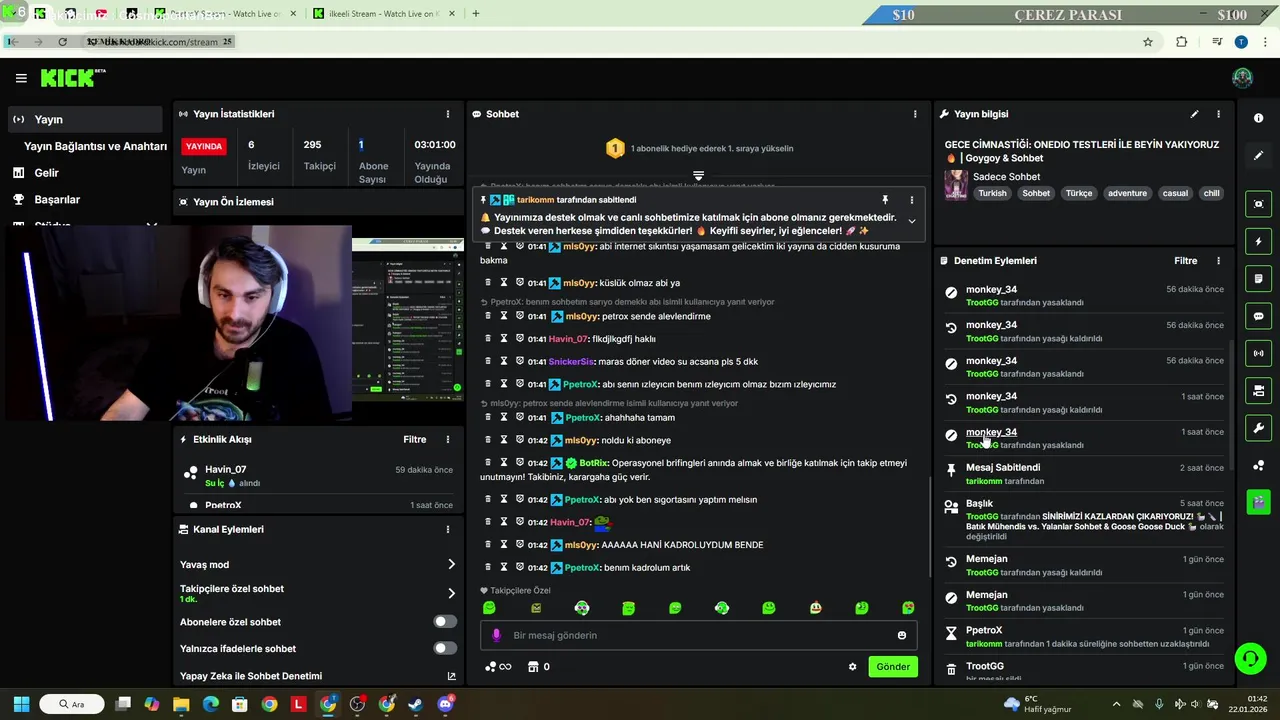Viewport: 1280px width, 720px height.
Task: Click the green headset support button
Action: 1250,658
